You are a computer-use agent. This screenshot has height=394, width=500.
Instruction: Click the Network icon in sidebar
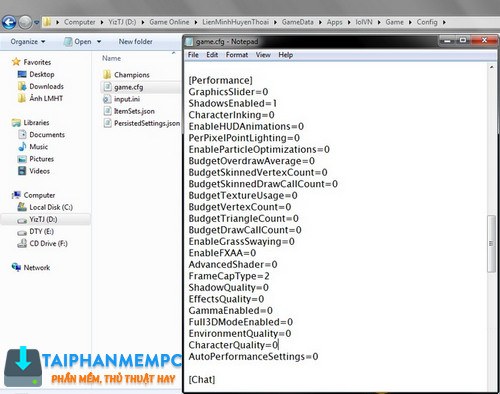click(x=16, y=267)
